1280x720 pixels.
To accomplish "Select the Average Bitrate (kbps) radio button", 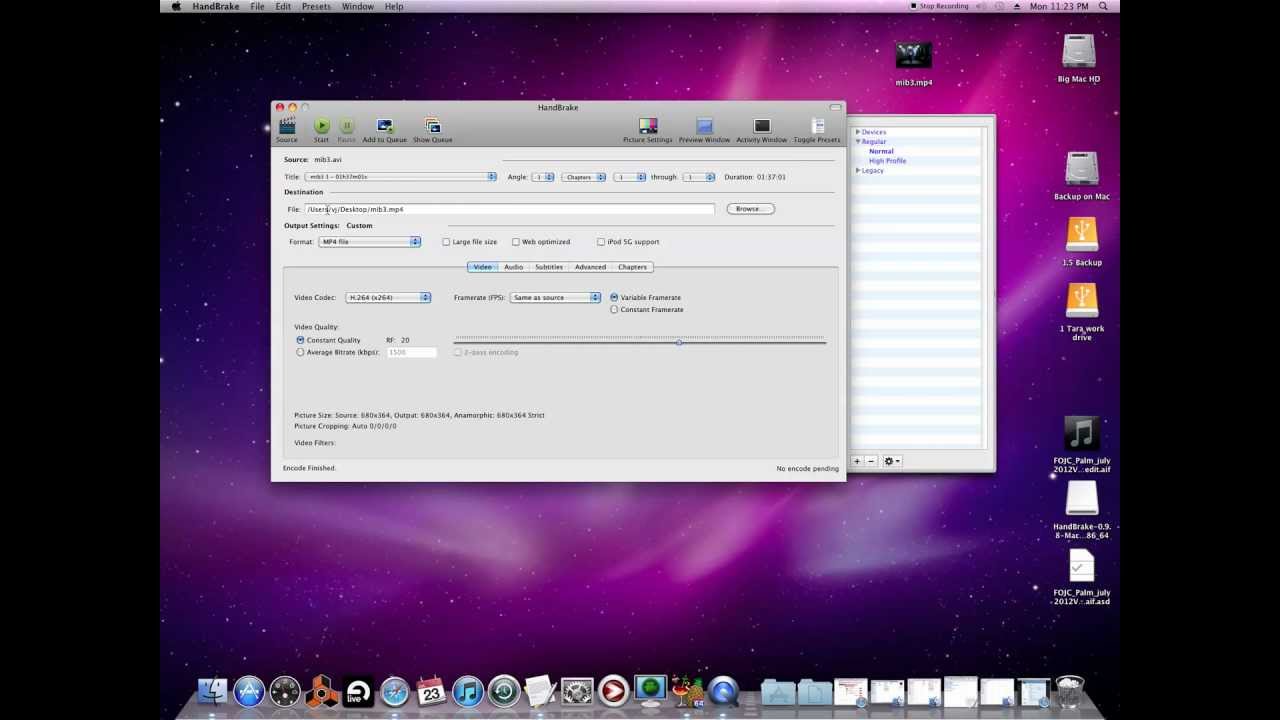I will click(x=300, y=352).
